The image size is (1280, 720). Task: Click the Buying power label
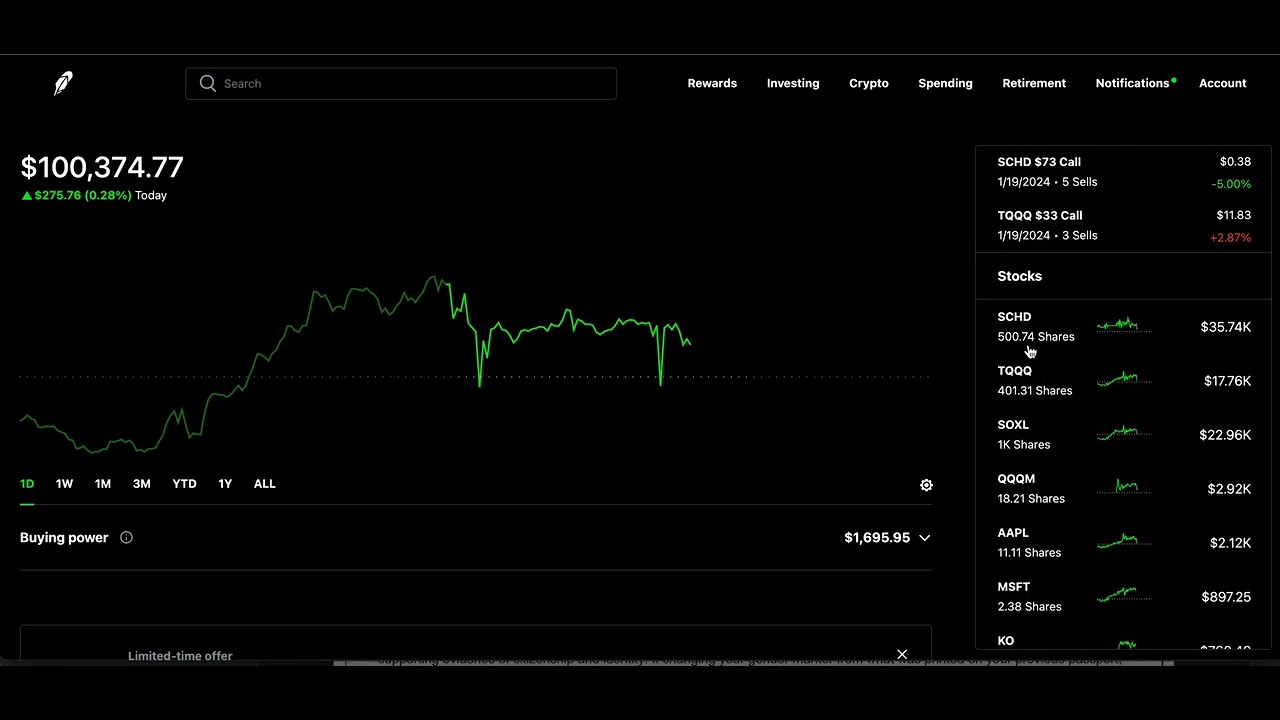(64, 538)
